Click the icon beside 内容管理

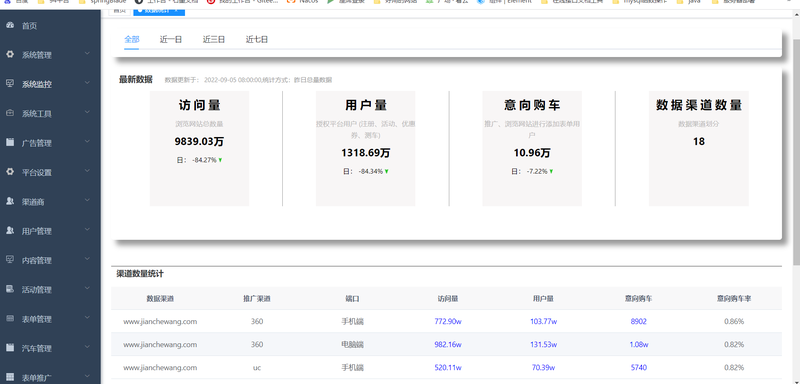click(10, 260)
